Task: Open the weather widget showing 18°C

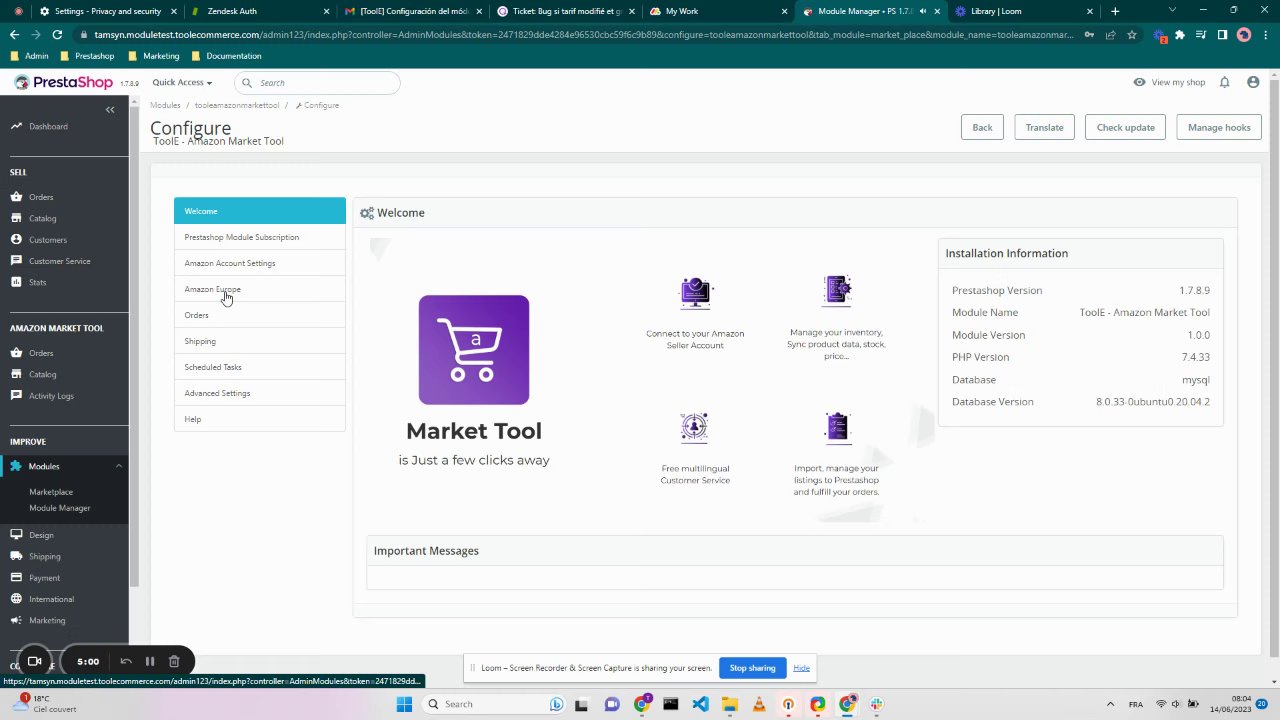Action: tap(43, 704)
